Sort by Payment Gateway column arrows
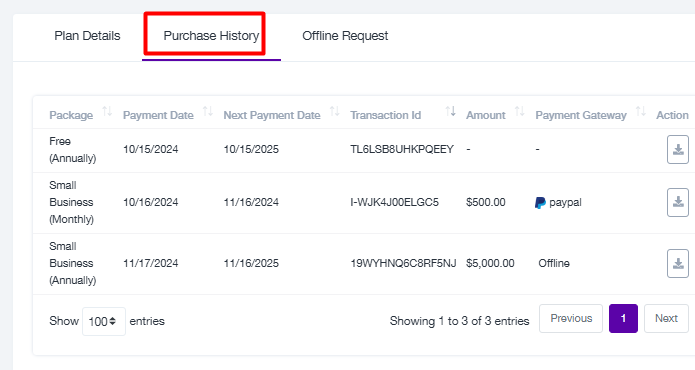The image size is (695, 370). pos(640,111)
